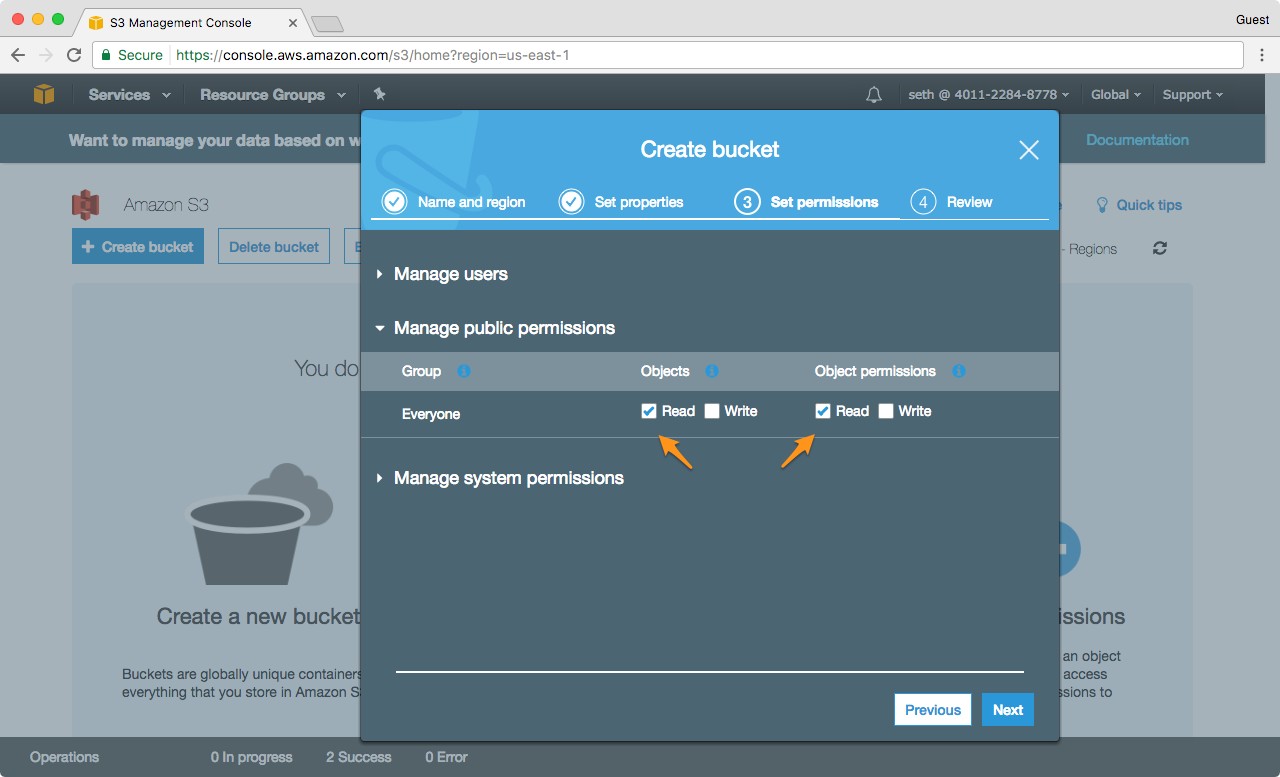Enable Objects Write checkbox for Everyone

tap(712, 411)
